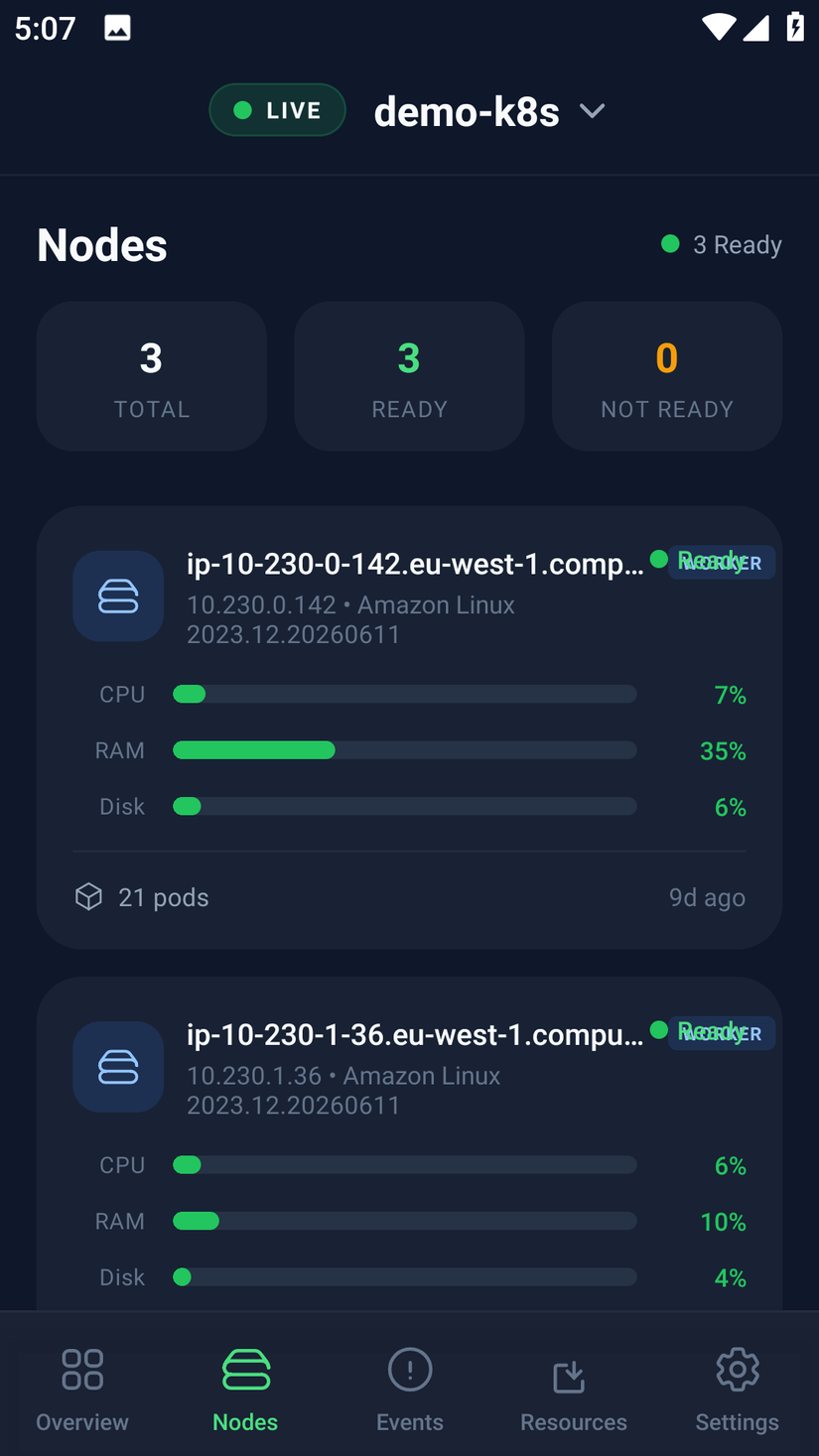
Task: Tap the cube icon beside 21 pods
Action: coord(88,897)
